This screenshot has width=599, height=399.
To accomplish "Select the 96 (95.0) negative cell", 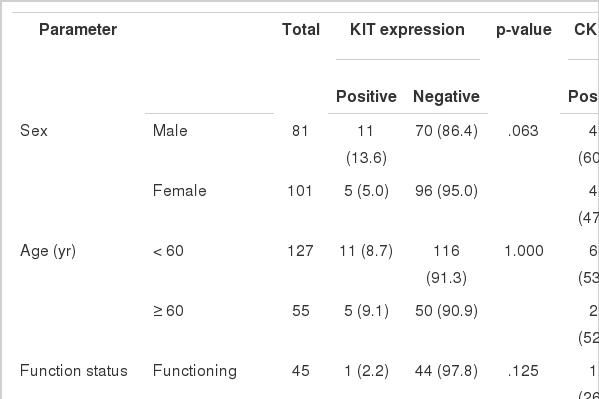I will 446,191.
